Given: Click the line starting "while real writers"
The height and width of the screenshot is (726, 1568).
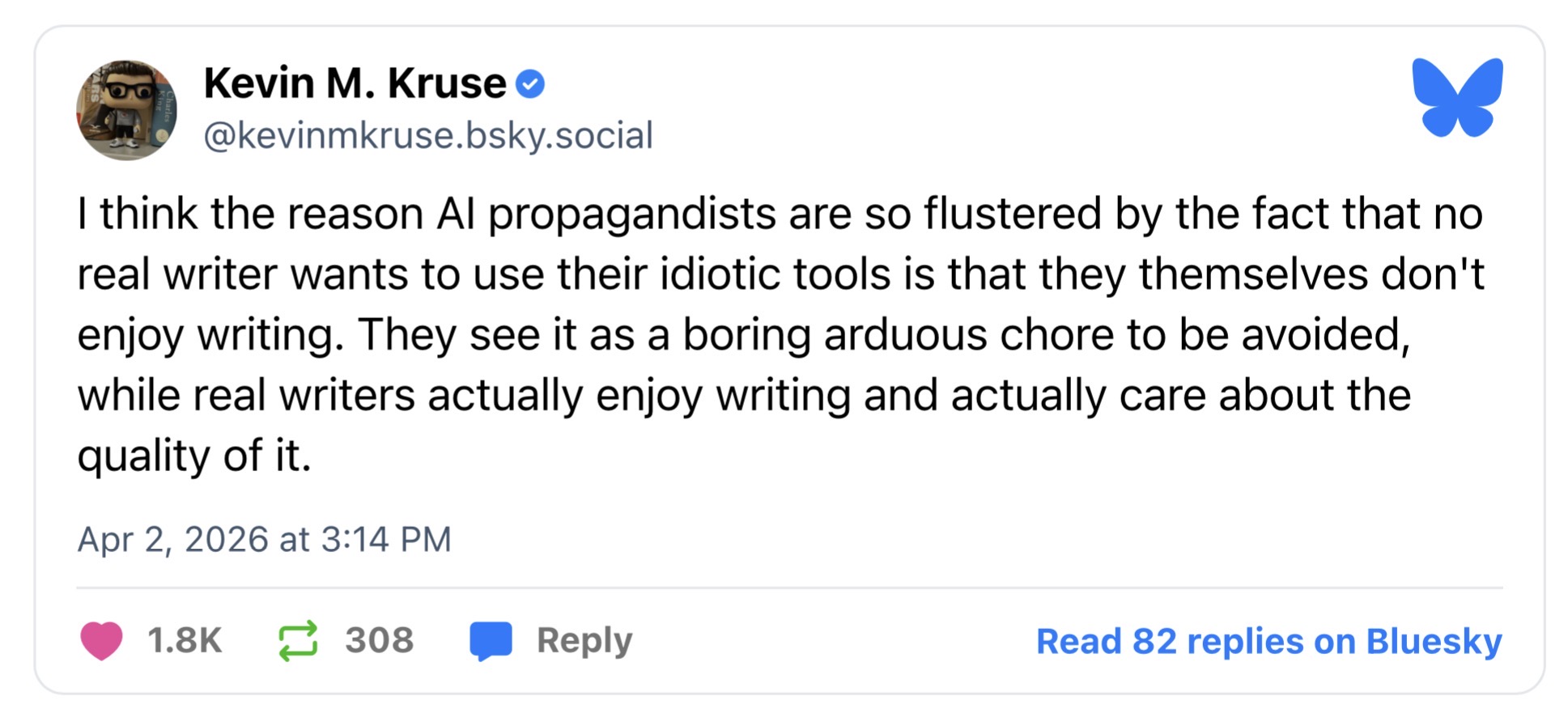Looking at the screenshot, I should pos(743,396).
